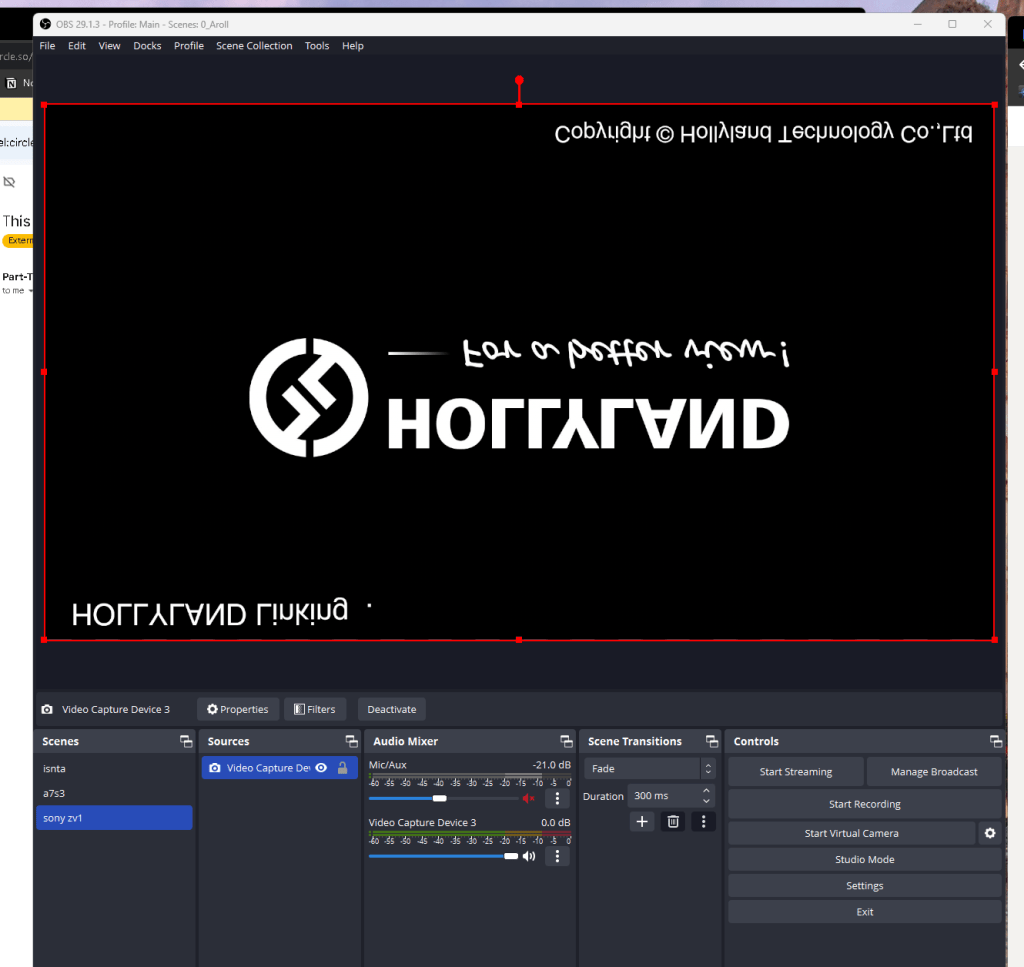The width and height of the screenshot is (1024, 967).
Task: Click Manage Broadcast
Action: 934,772
